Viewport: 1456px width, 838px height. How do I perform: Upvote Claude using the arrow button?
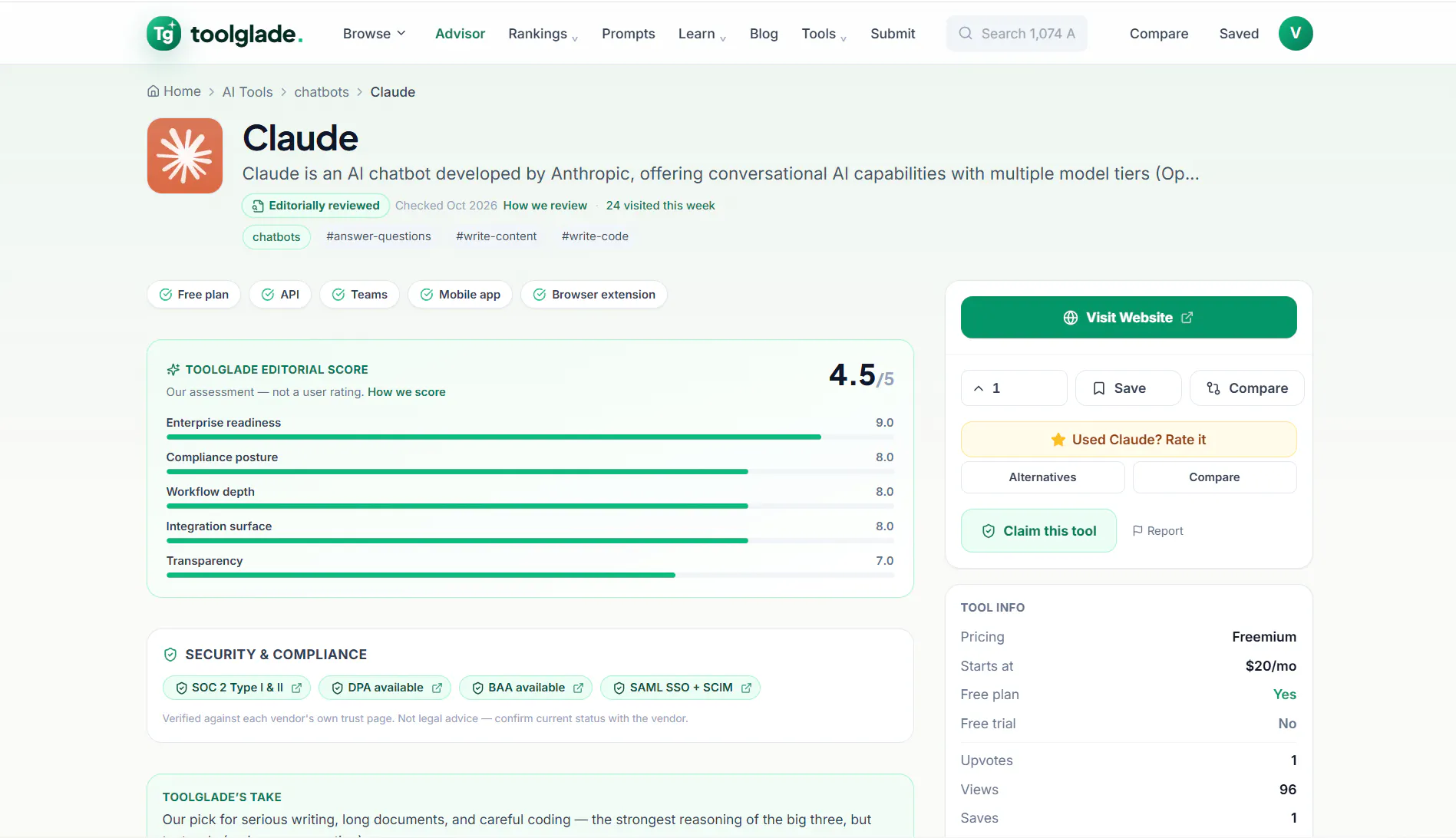coord(1014,388)
